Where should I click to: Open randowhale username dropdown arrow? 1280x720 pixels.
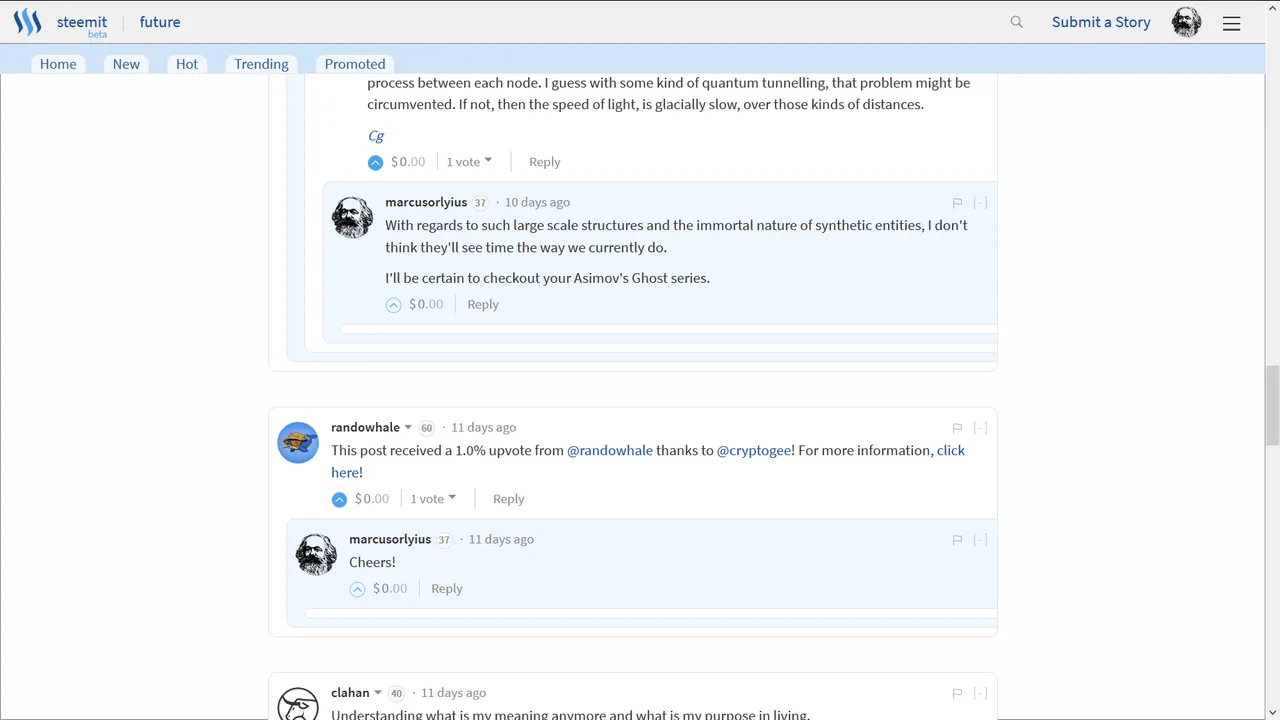tap(408, 427)
